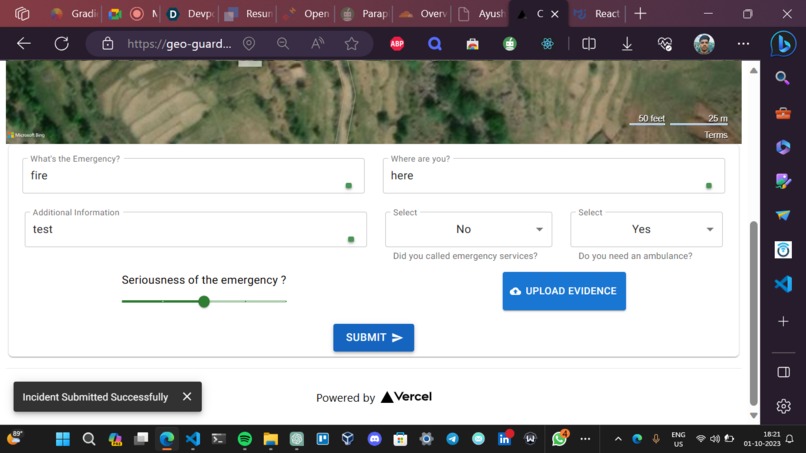
Task: Open the split screen icon
Action: [589, 44]
